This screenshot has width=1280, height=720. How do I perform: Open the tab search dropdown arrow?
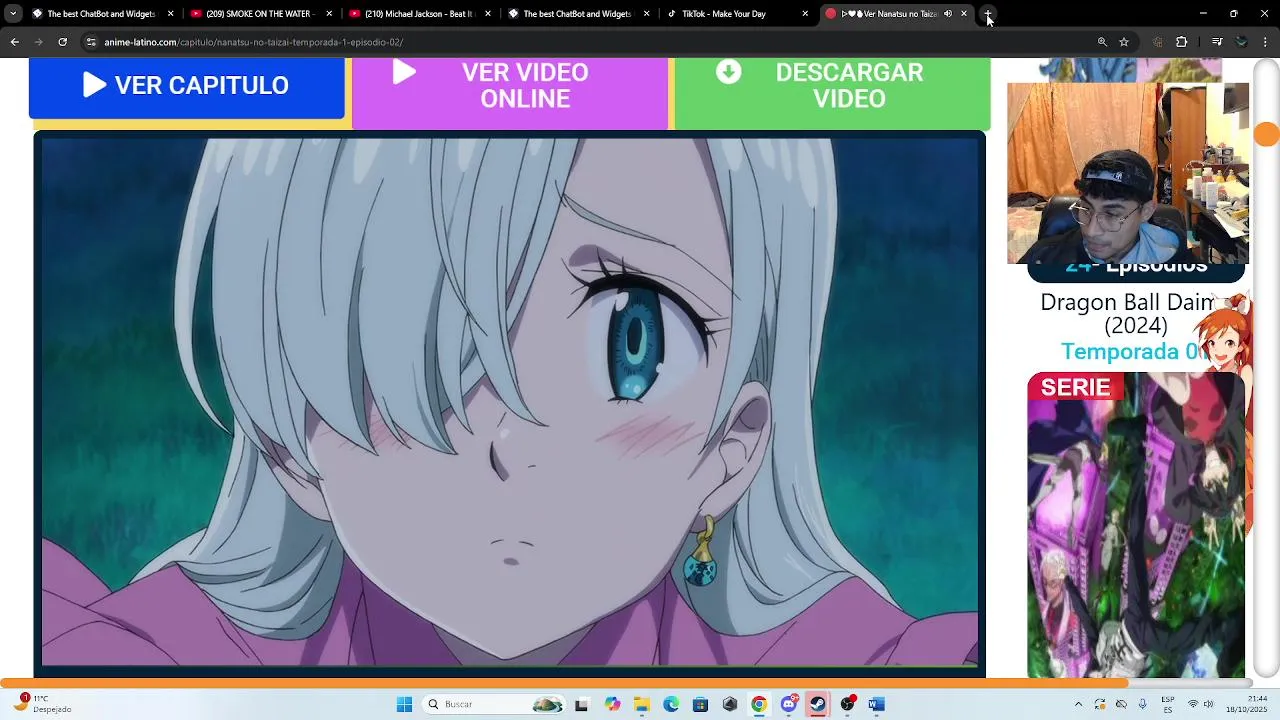[x=13, y=14]
